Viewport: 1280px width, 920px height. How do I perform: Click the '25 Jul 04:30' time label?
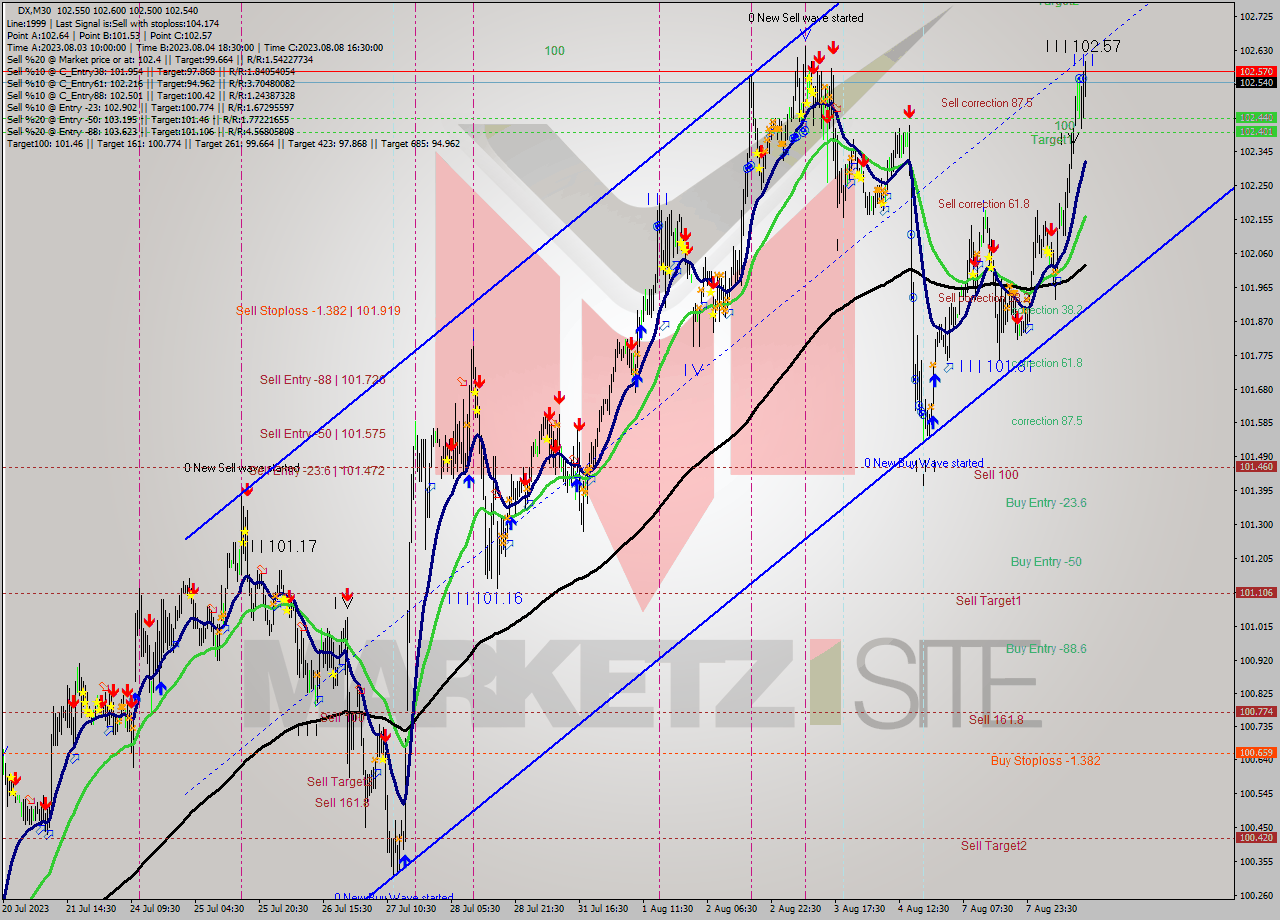pyautogui.click(x=218, y=909)
